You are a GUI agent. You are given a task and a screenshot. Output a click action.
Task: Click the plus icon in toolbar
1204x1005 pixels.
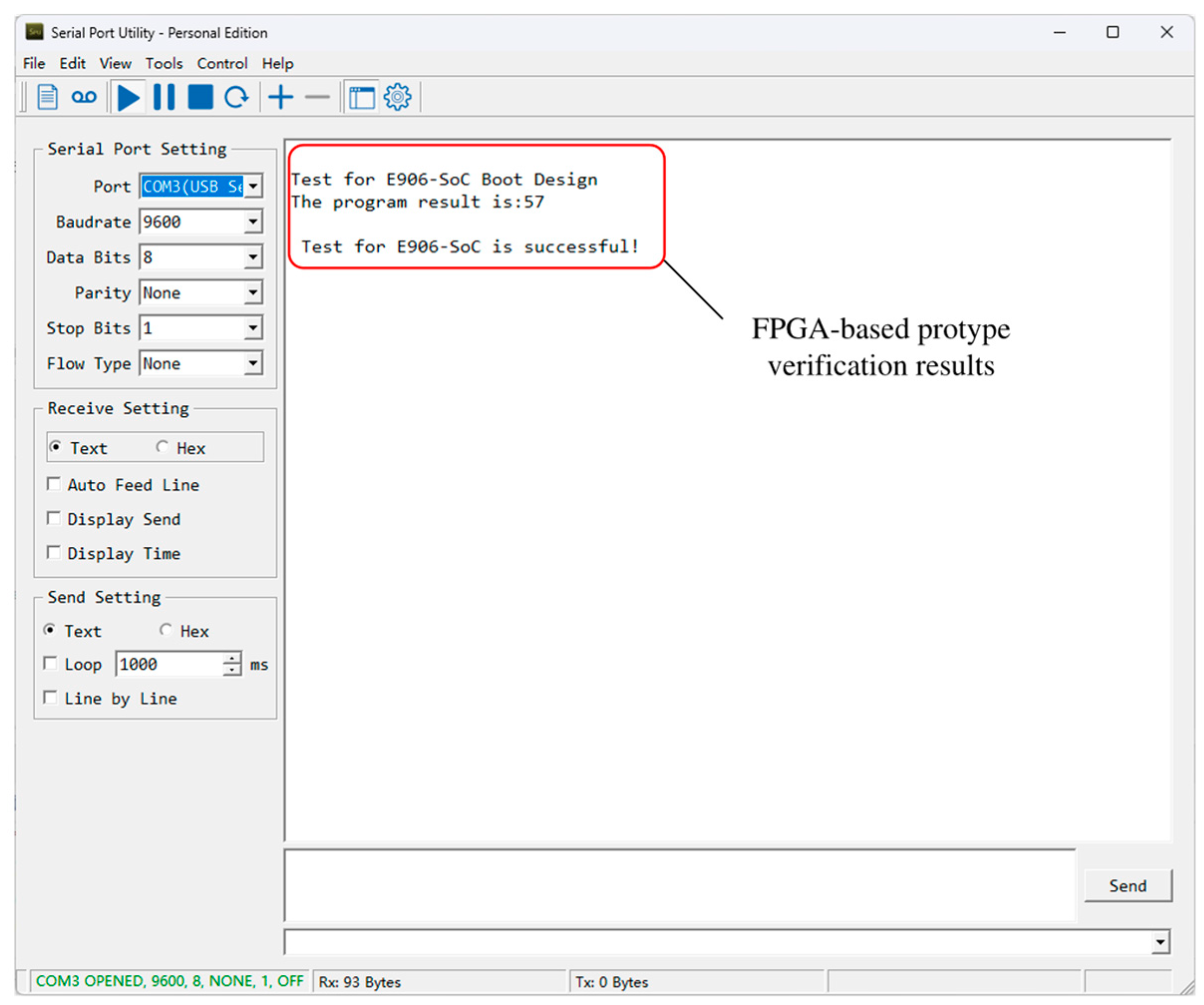point(281,97)
